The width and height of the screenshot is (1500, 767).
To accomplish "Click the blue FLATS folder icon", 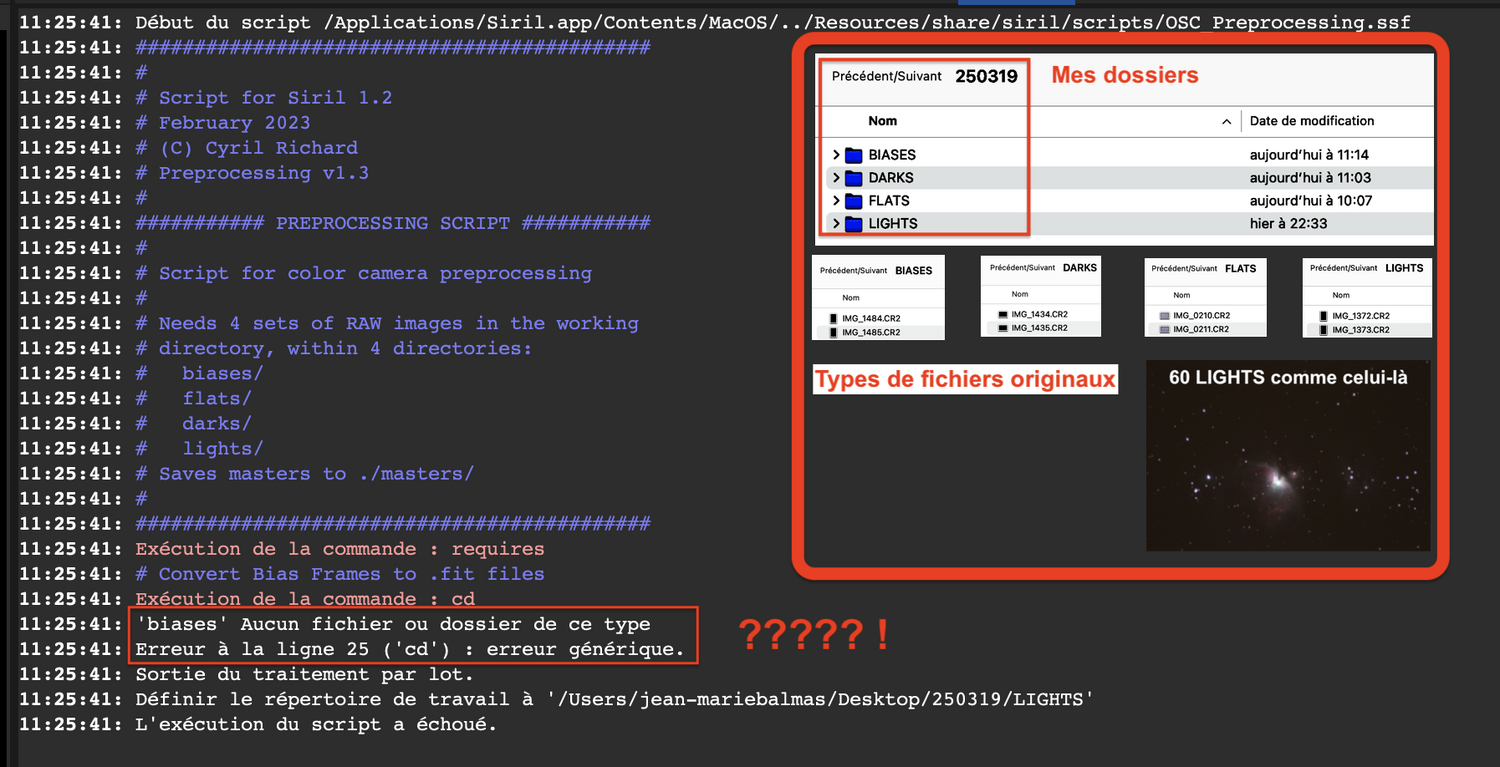I will (x=853, y=201).
